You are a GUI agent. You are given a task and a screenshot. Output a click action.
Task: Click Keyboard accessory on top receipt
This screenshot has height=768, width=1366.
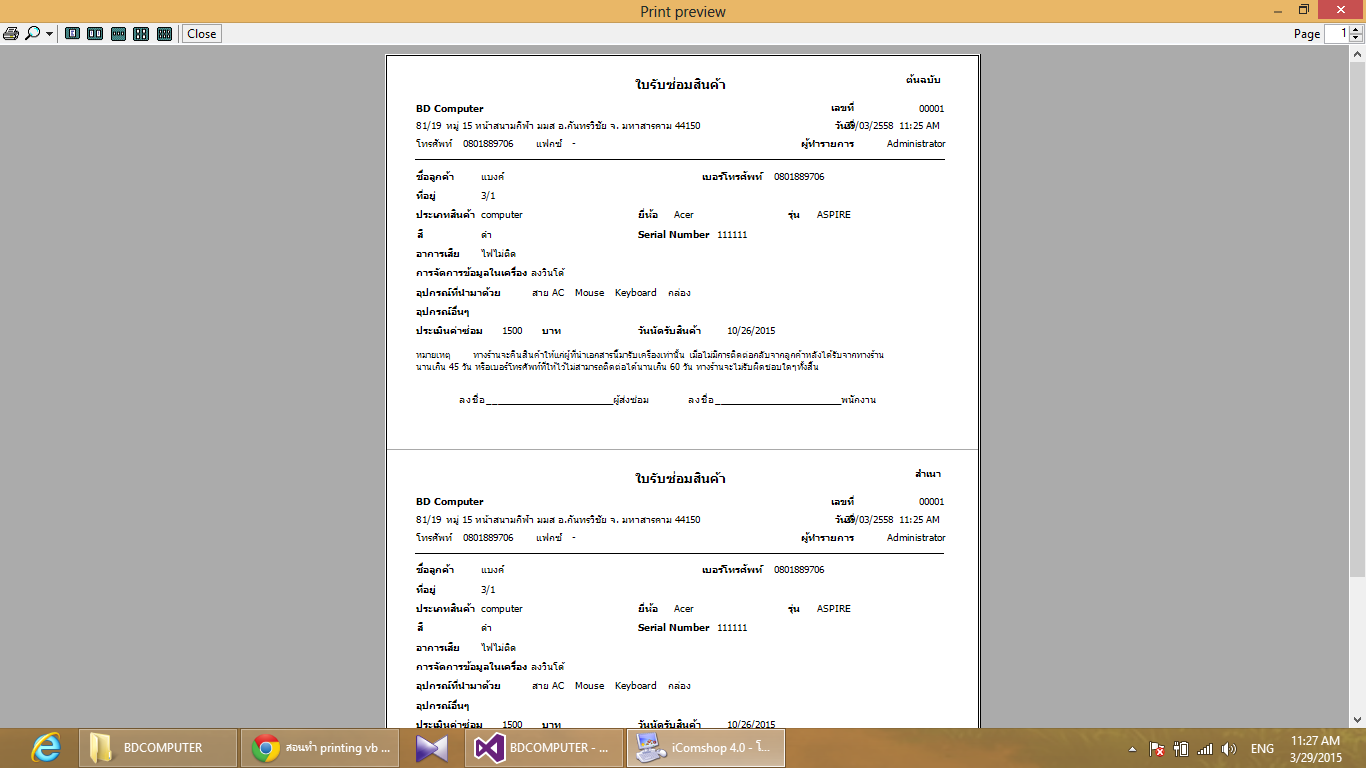click(636, 292)
